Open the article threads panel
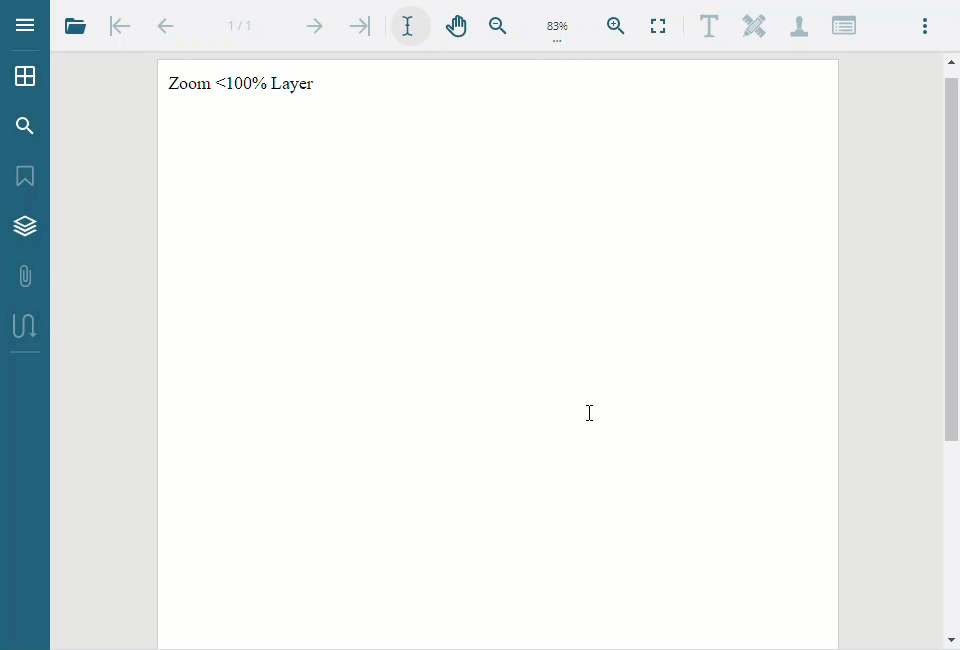This screenshot has width=960, height=650. [x=24, y=326]
